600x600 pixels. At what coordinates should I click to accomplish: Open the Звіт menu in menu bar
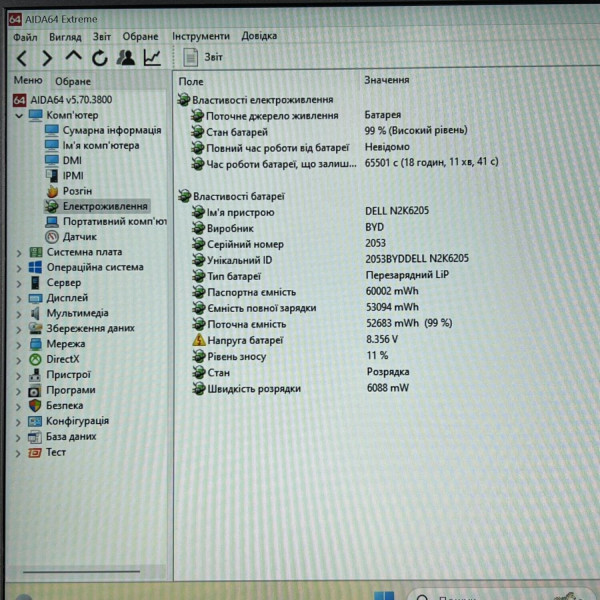tap(102, 37)
